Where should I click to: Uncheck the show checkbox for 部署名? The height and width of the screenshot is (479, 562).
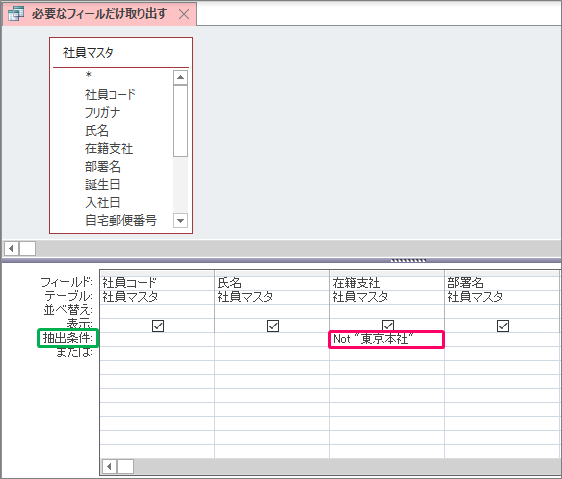point(503,326)
